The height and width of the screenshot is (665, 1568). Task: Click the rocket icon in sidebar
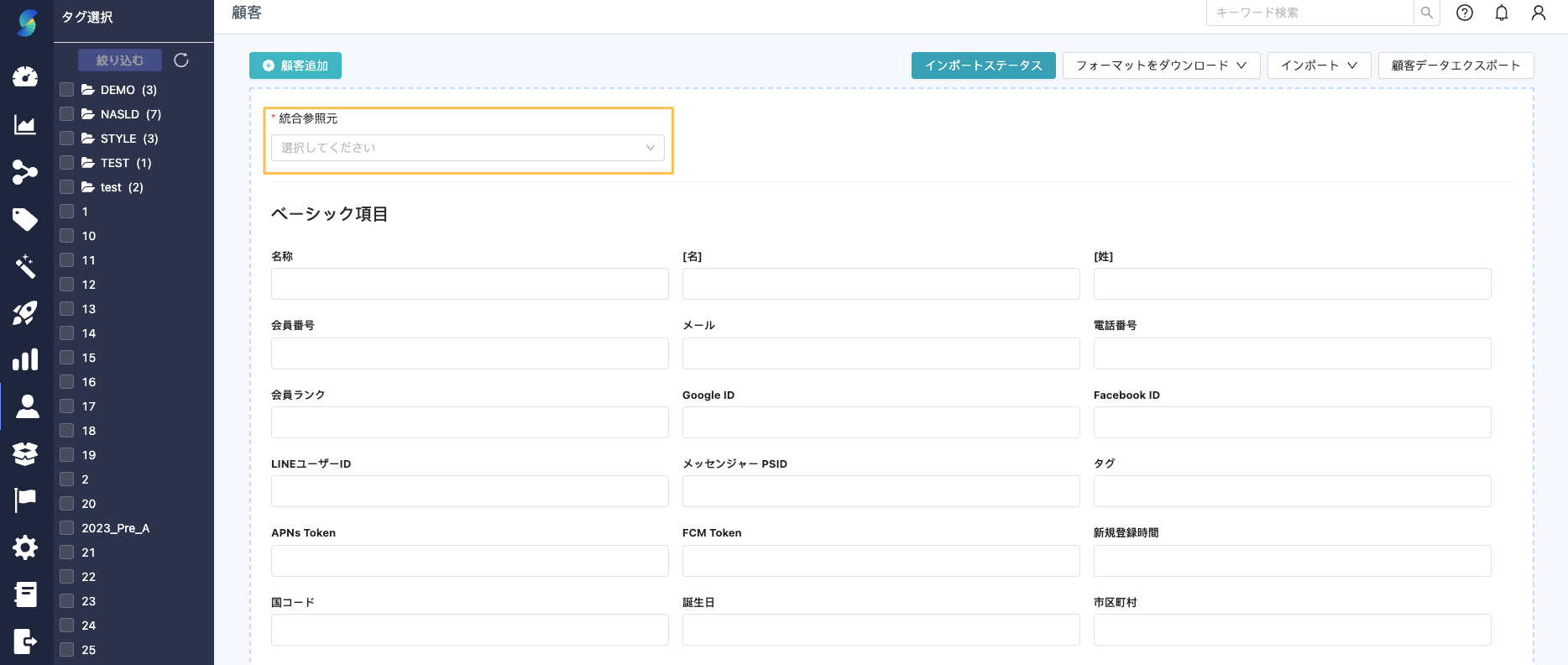[x=25, y=313]
